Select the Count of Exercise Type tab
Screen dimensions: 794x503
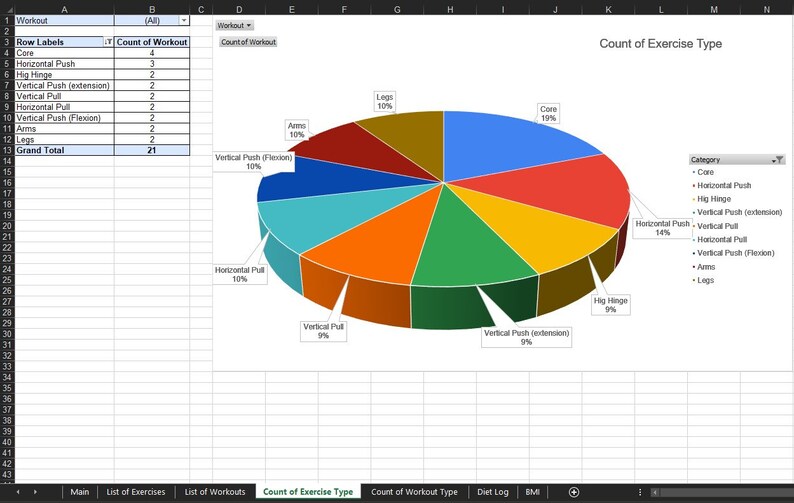pos(308,492)
